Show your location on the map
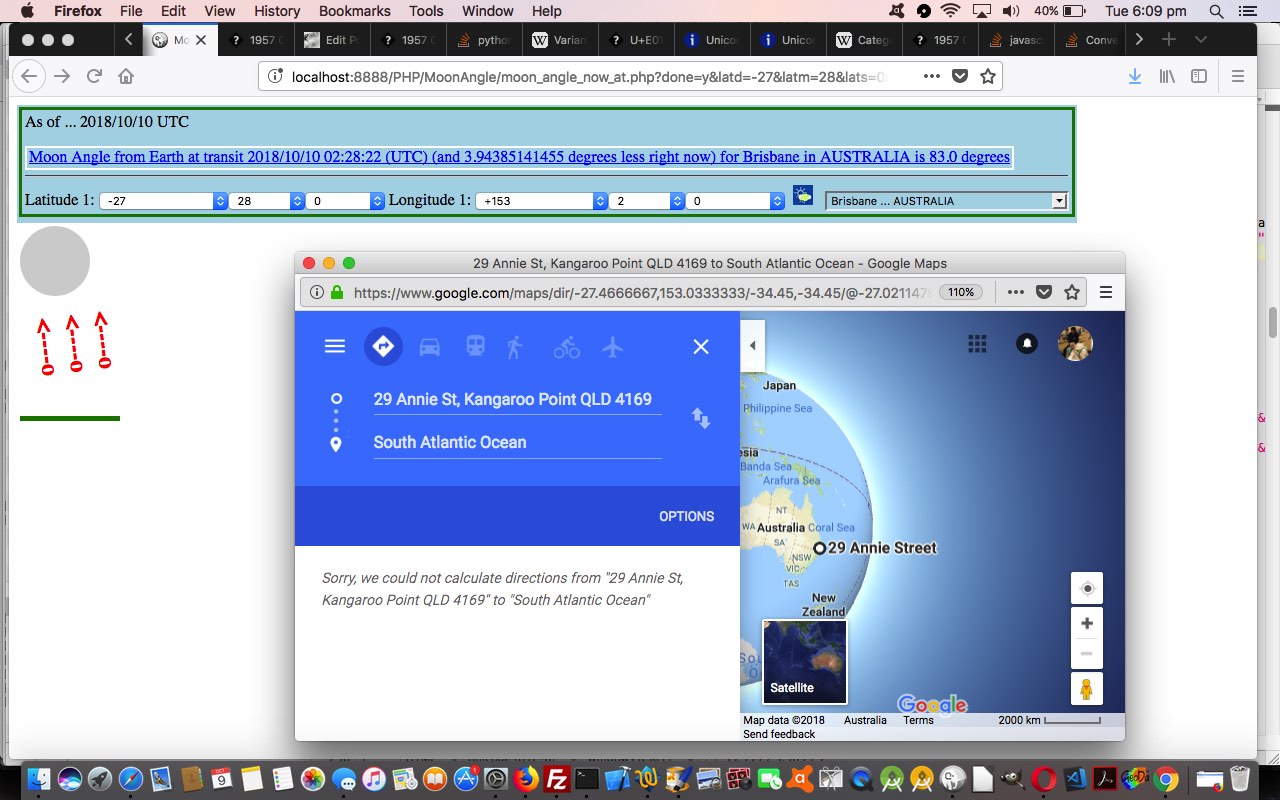The height and width of the screenshot is (800, 1280). coord(1087,588)
